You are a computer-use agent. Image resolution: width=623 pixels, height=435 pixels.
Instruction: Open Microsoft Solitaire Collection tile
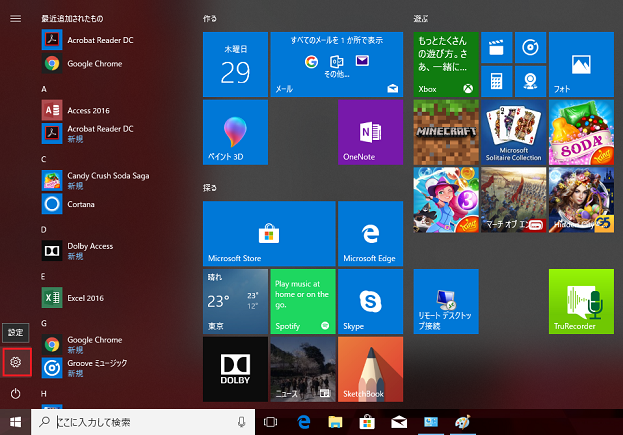click(513, 132)
